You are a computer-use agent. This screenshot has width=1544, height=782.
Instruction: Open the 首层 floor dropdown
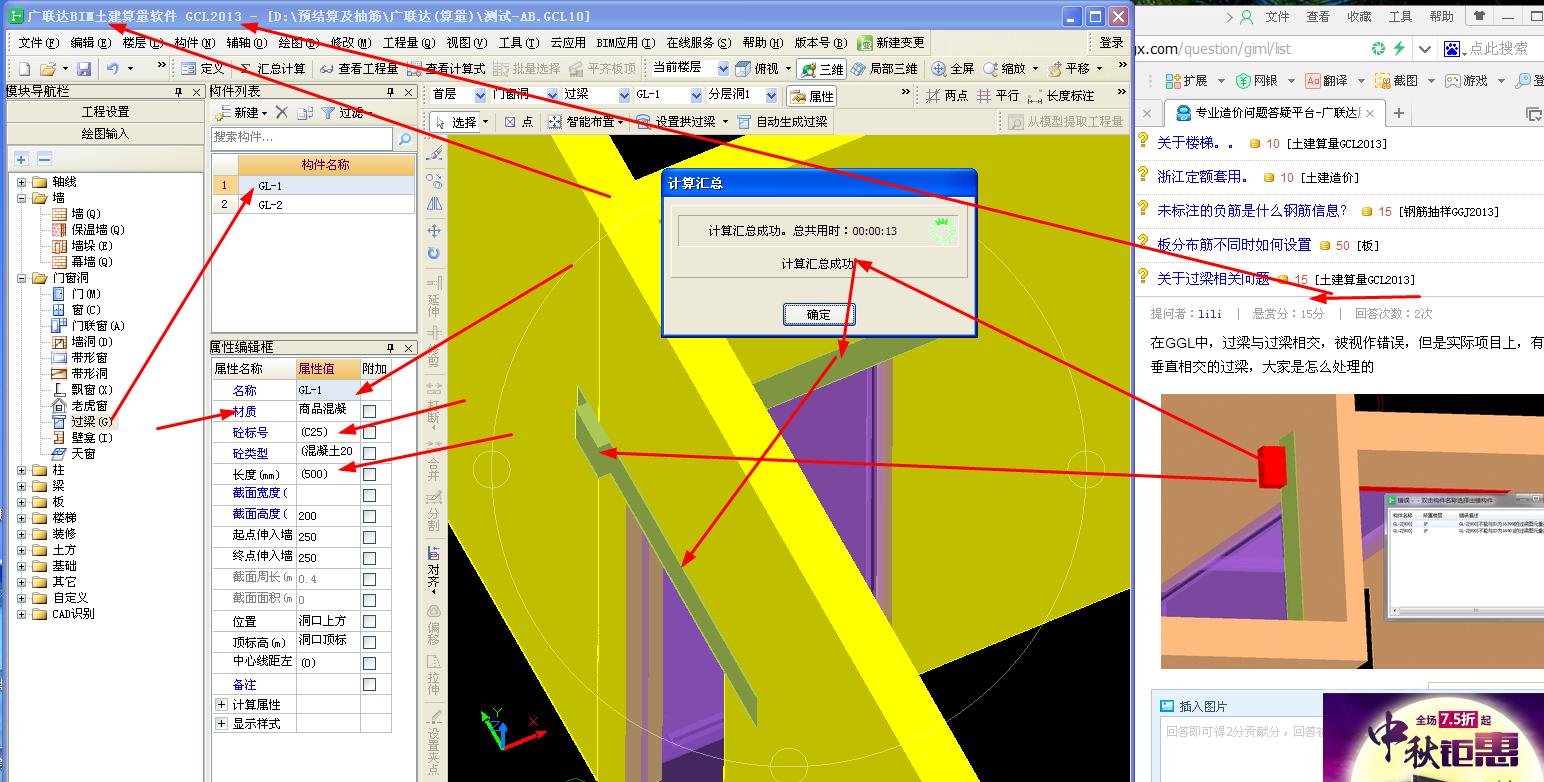tap(480, 95)
